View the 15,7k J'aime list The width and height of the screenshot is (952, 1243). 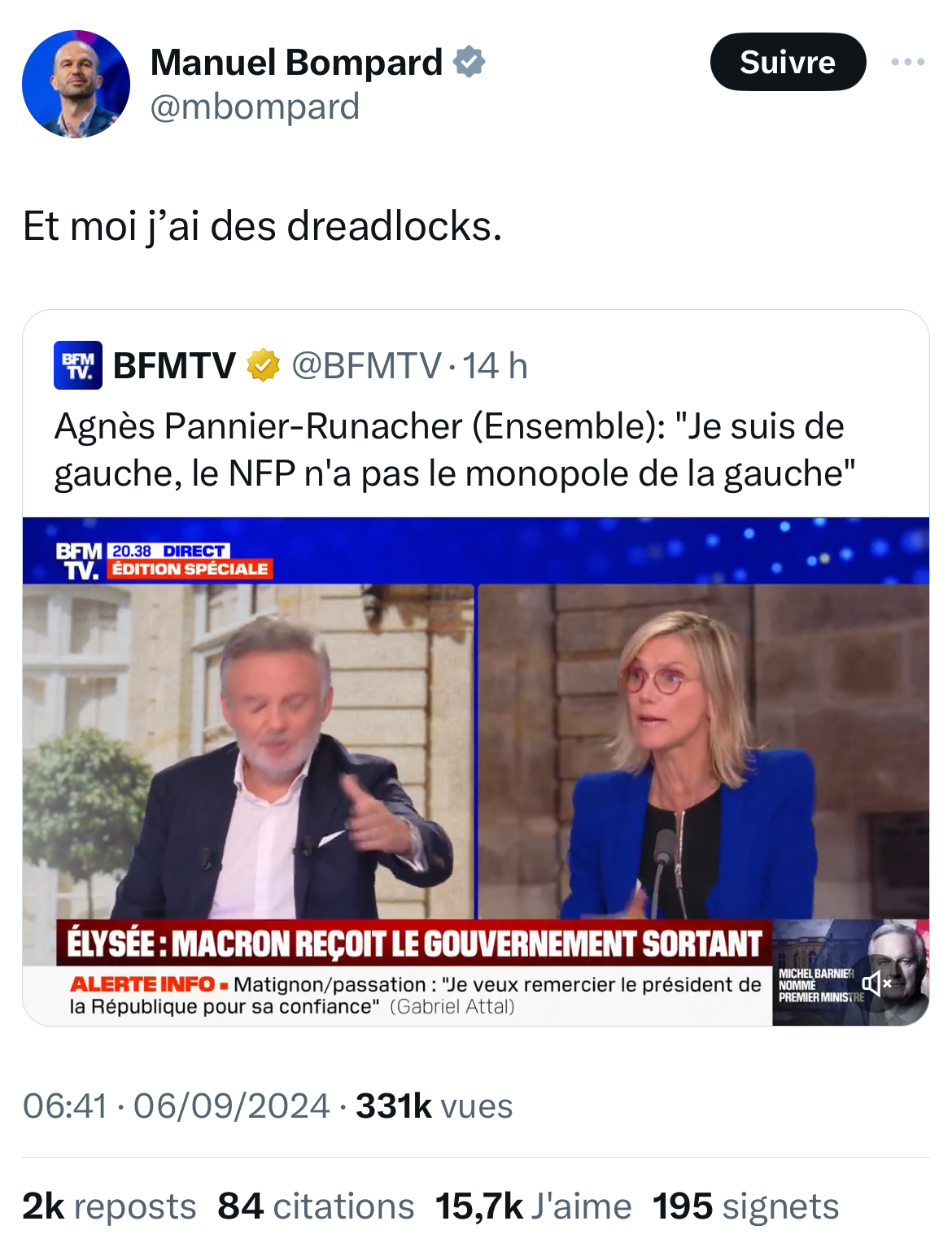click(x=533, y=1206)
